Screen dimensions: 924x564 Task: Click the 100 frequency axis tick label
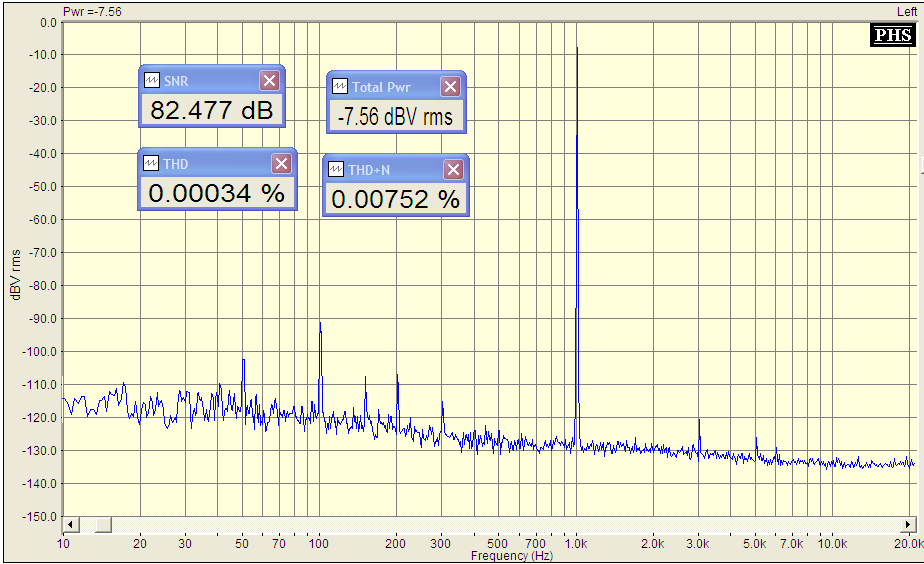[x=319, y=543]
